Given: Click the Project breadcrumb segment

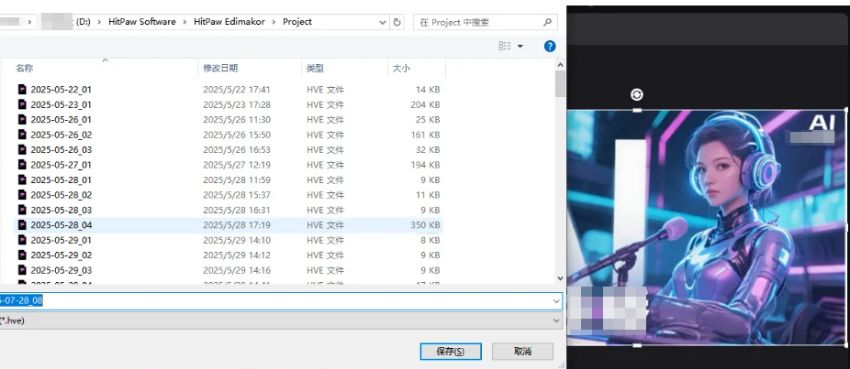Looking at the screenshot, I should 297,22.
